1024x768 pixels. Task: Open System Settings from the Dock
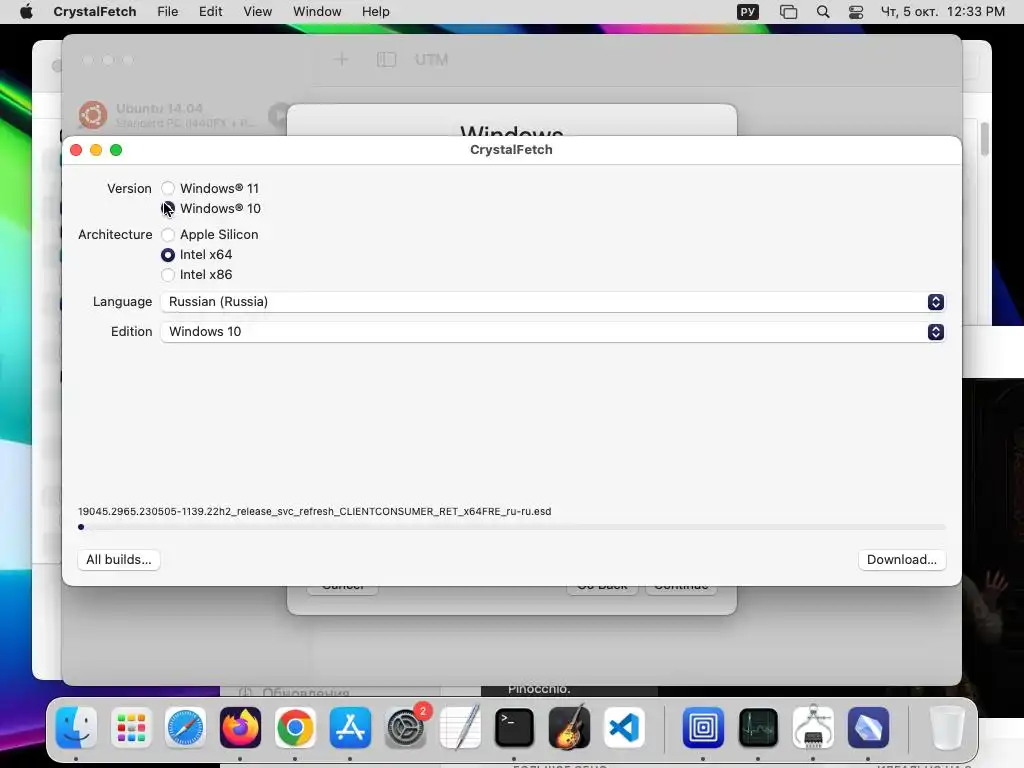(x=406, y=728)
